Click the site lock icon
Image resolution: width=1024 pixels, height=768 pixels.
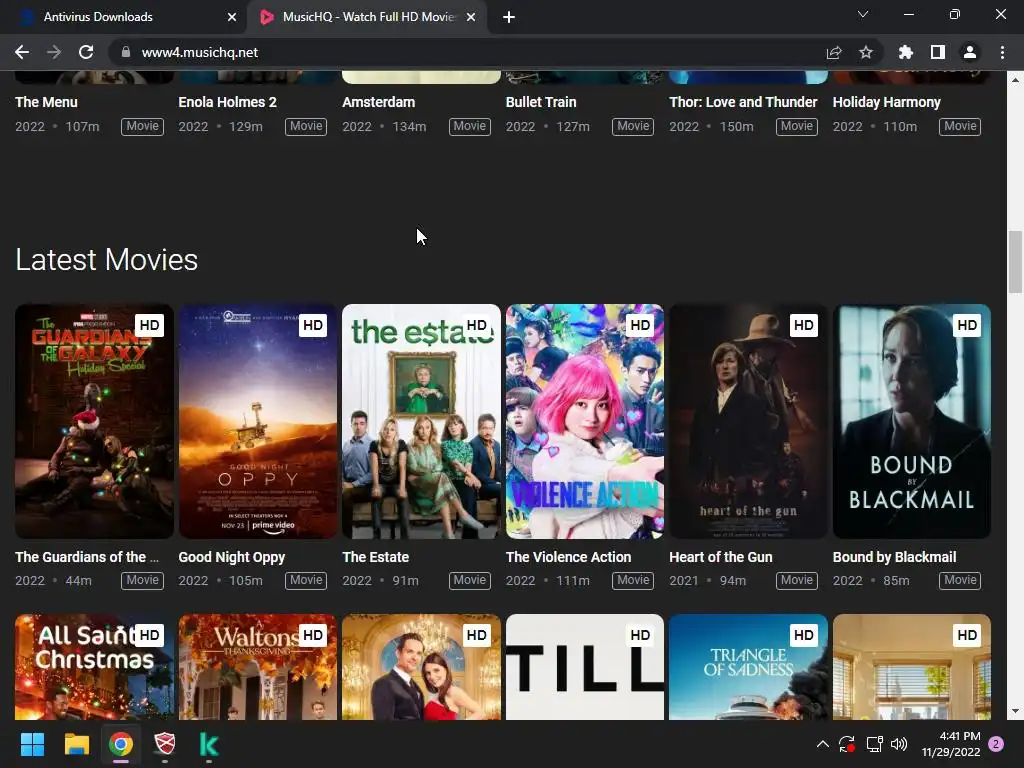pos(126,52)
